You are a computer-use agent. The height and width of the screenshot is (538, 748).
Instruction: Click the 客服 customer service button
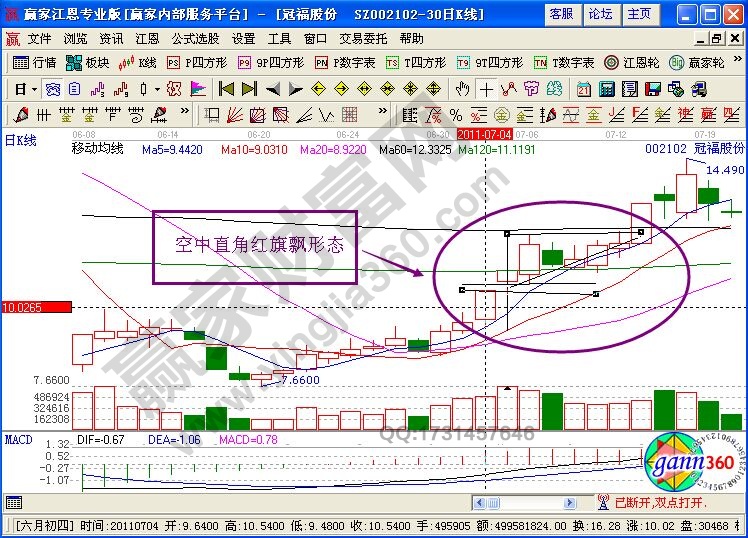pyautogui.click(x=562, y=14)
